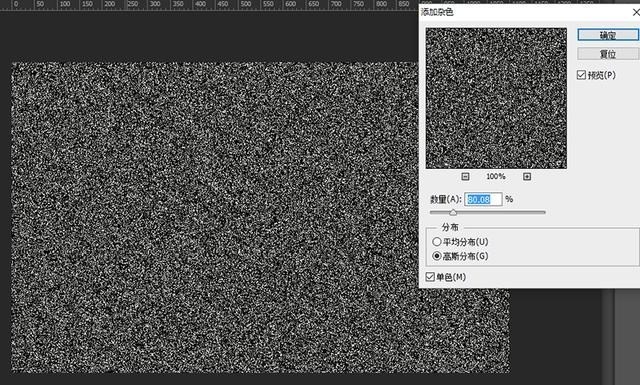Screen dimensions: 640x385
Task: Click the amount slider handle
Action: (x=453, y=213)
